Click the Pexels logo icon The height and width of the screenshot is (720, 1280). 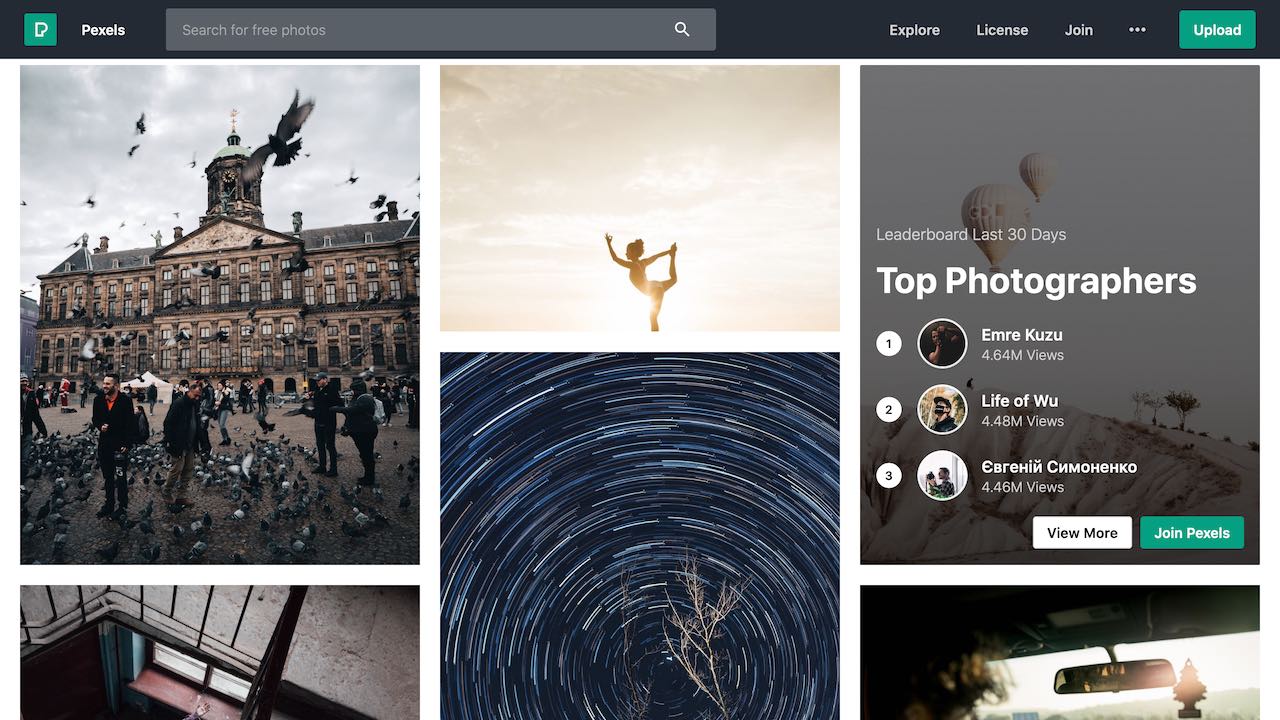(x=41, y=30)
